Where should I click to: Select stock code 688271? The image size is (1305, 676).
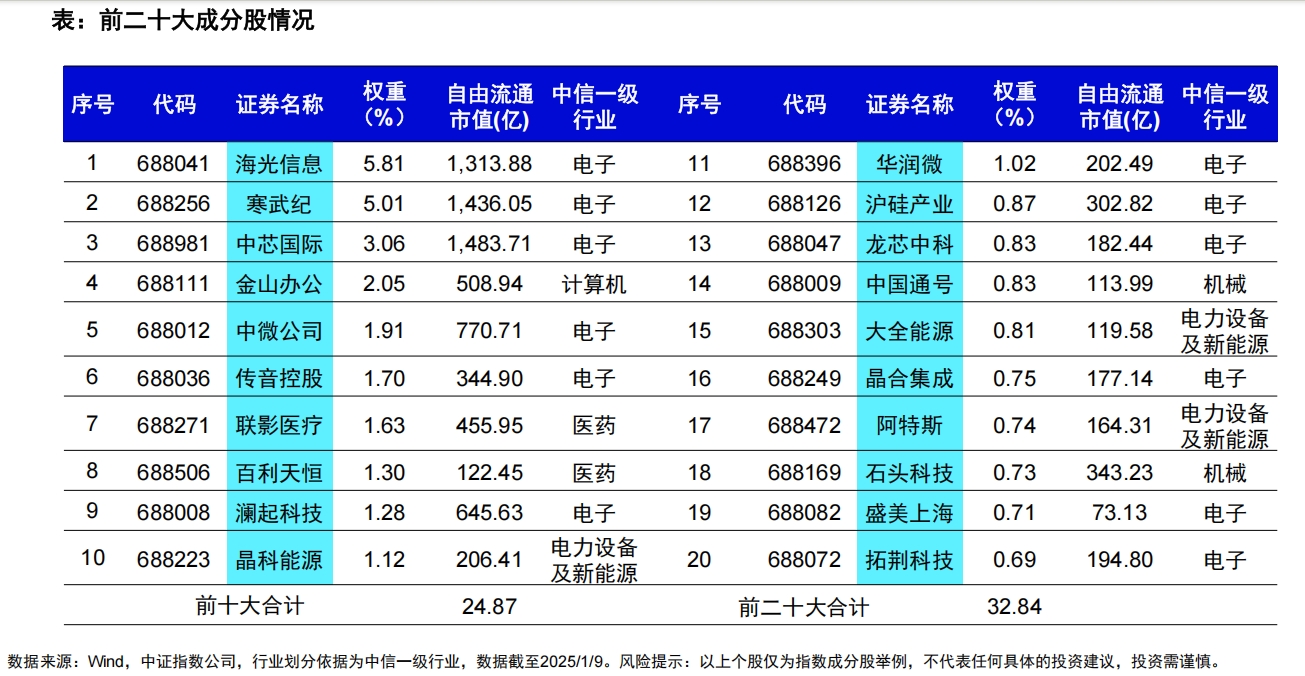174,425
